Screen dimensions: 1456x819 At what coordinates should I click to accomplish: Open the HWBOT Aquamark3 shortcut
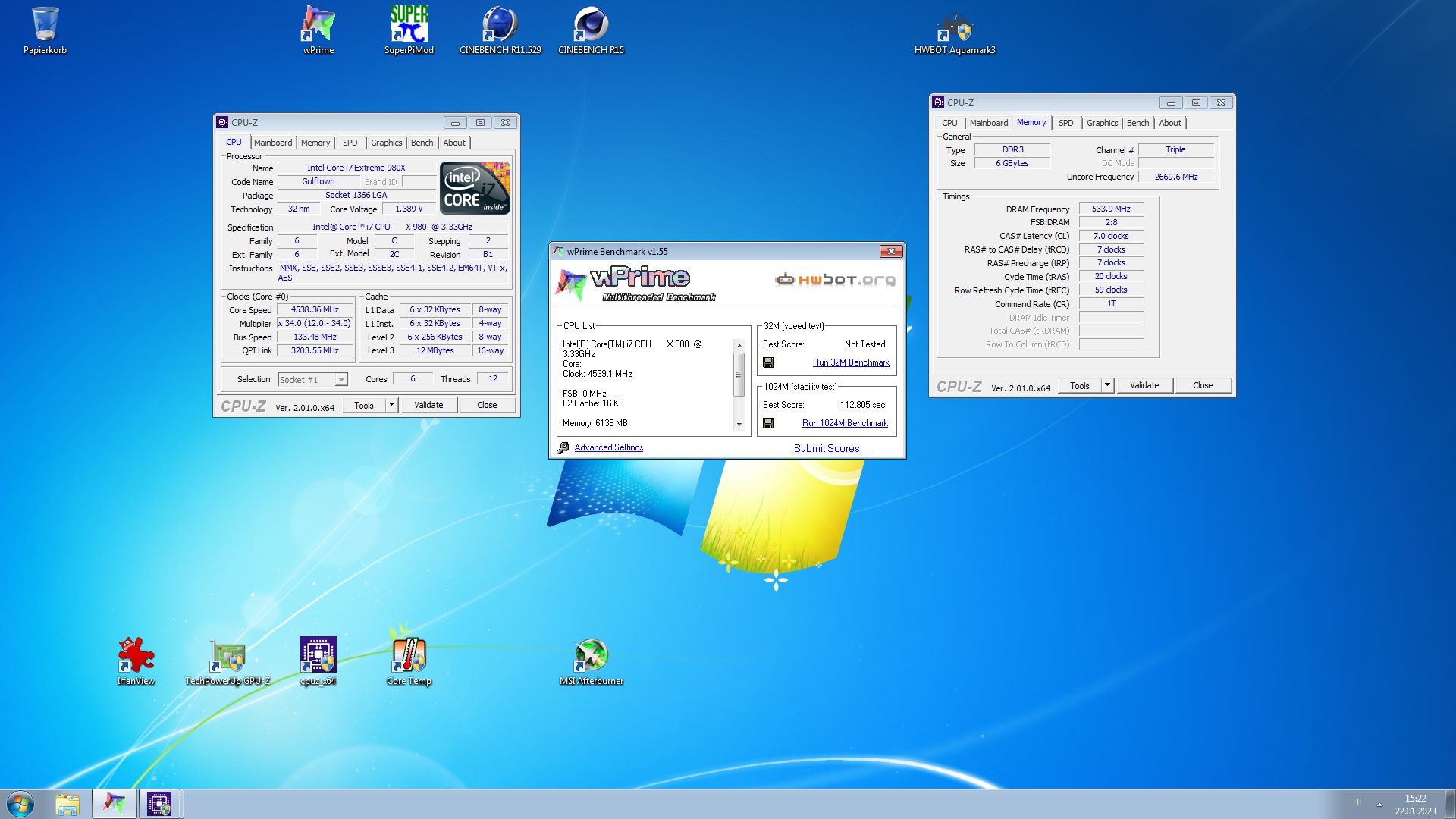(x=955, y=30)
